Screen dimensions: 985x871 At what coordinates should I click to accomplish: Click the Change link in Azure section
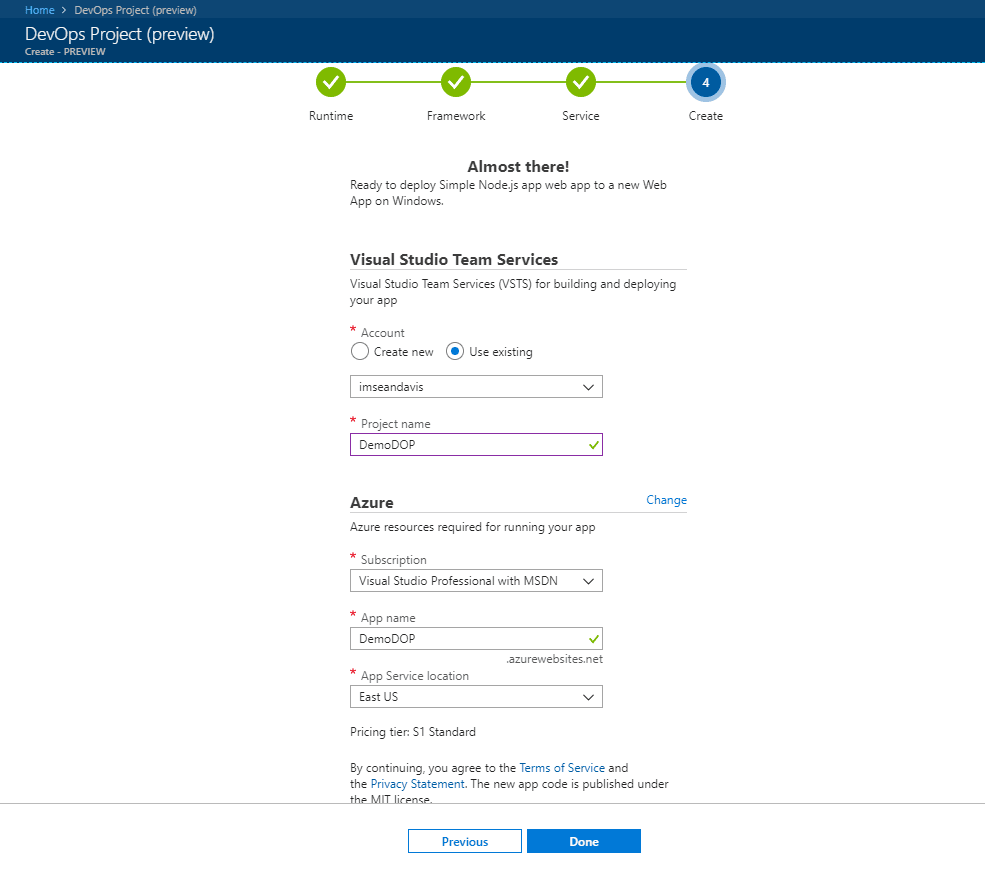(667, 500)
